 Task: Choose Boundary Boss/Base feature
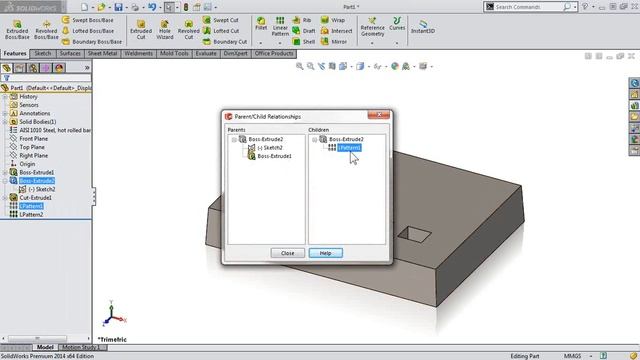92,42
